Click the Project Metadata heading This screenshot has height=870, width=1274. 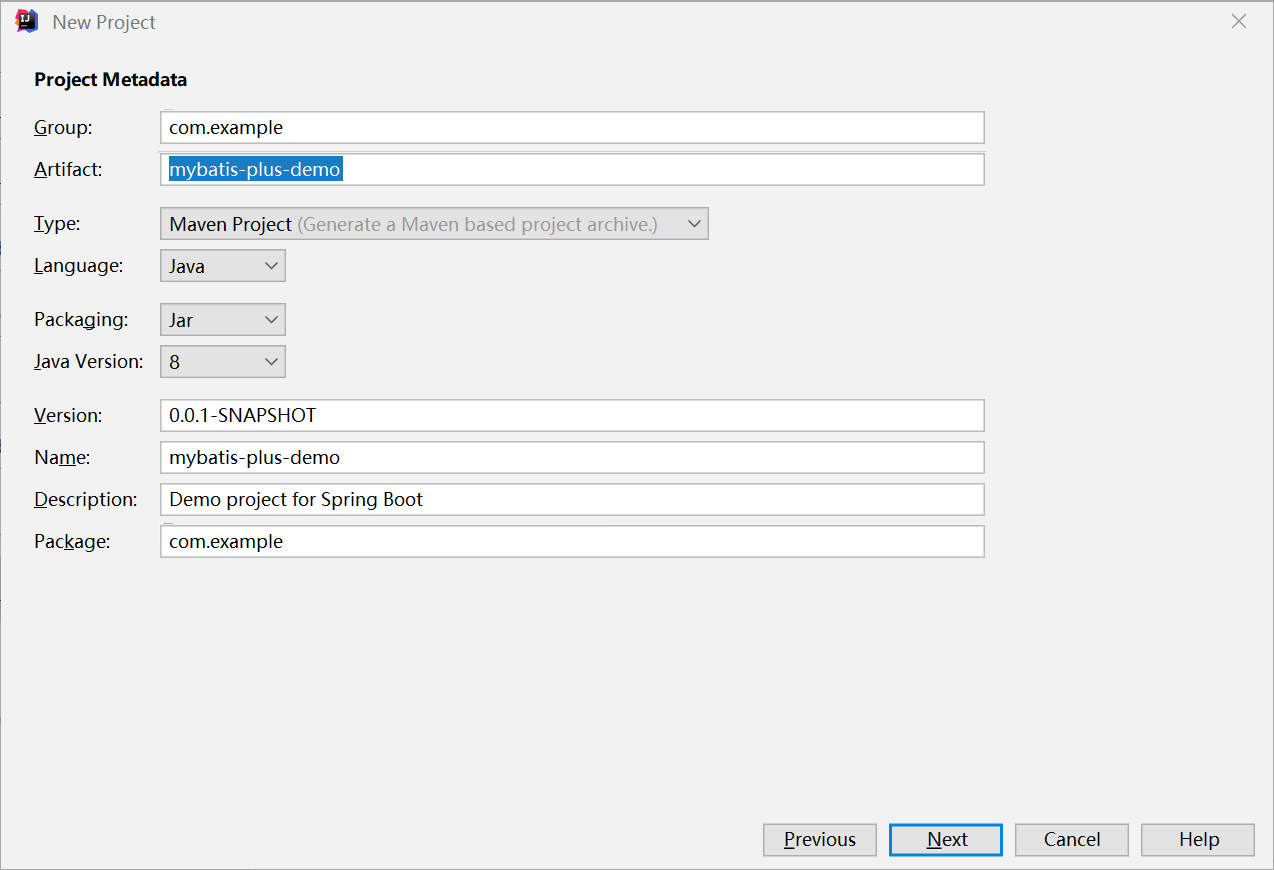click(x=110, y=79)
